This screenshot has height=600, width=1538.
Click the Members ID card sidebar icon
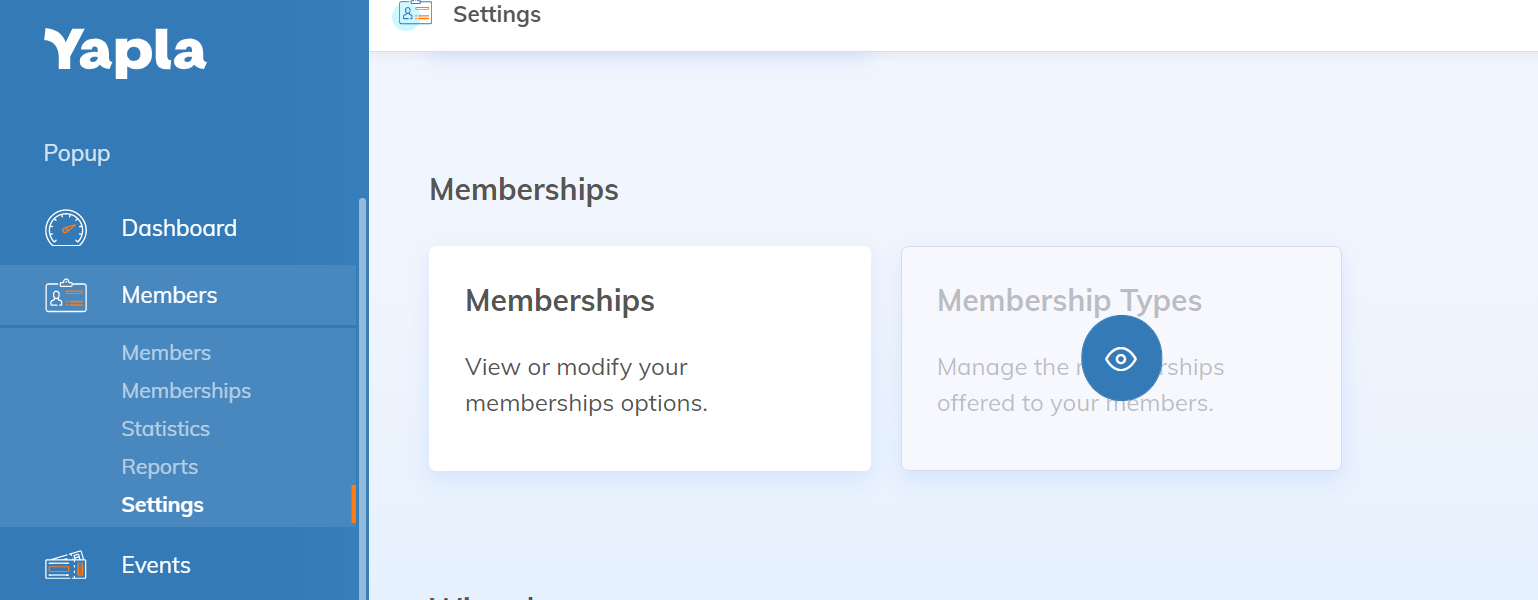click(x=66, y=296)
